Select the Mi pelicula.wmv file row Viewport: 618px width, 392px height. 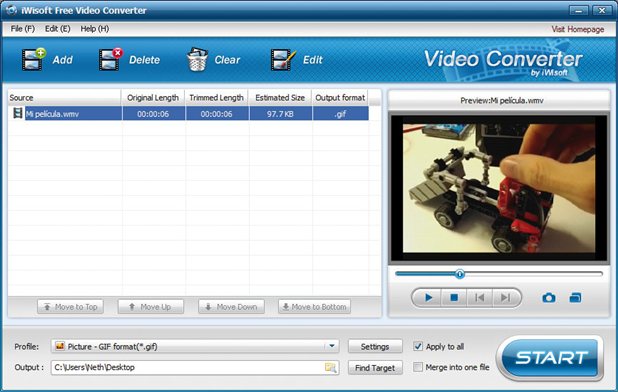(x=188, y=113)
